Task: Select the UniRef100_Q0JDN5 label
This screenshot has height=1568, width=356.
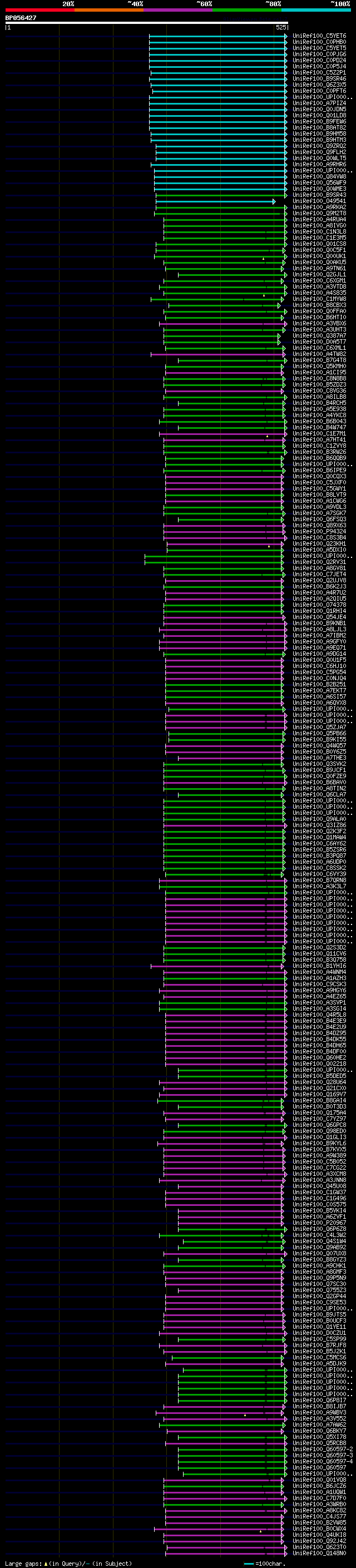Action: click(319, 109)
